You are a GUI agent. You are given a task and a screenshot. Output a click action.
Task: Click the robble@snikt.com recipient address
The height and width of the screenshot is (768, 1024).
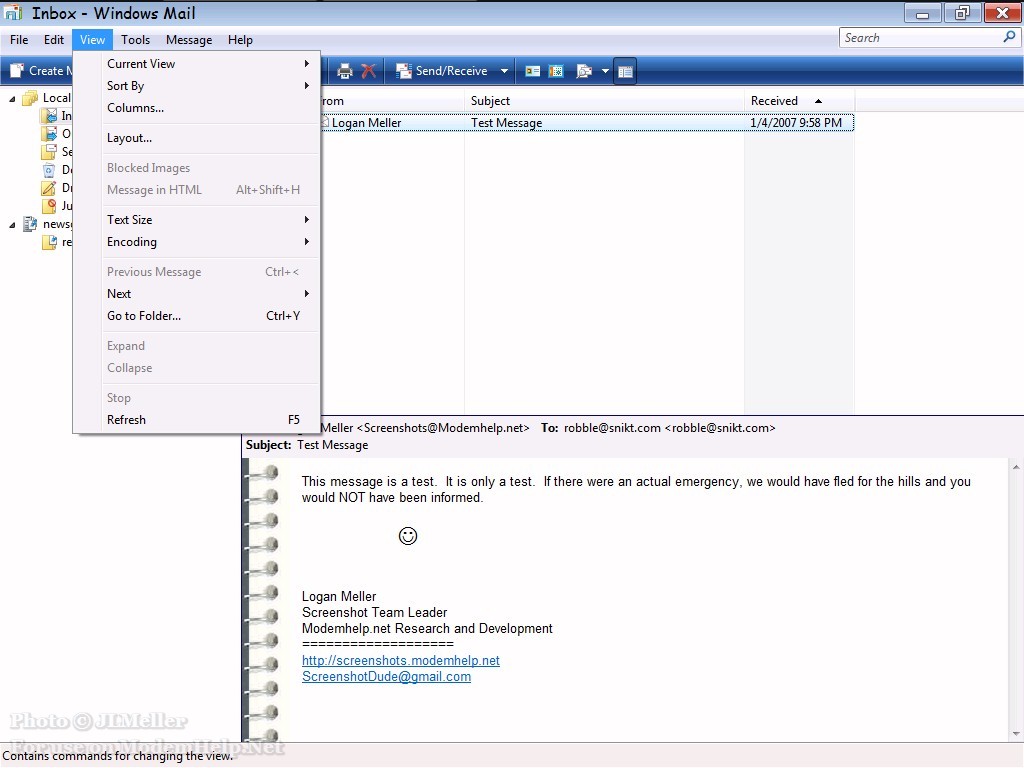pos(669,428)
